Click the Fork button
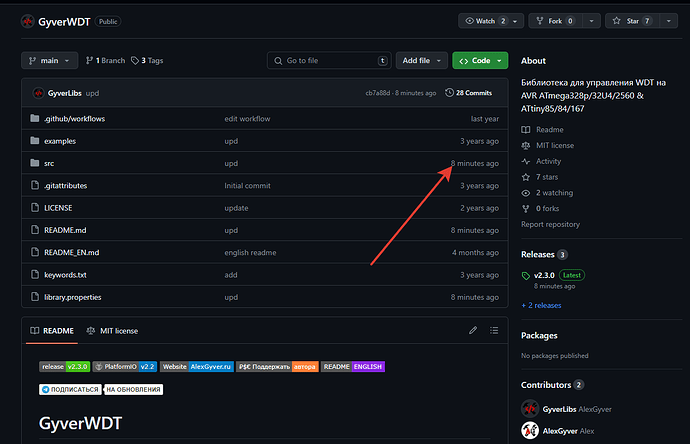This screenshot has width=690, height=444. point(556,21)
